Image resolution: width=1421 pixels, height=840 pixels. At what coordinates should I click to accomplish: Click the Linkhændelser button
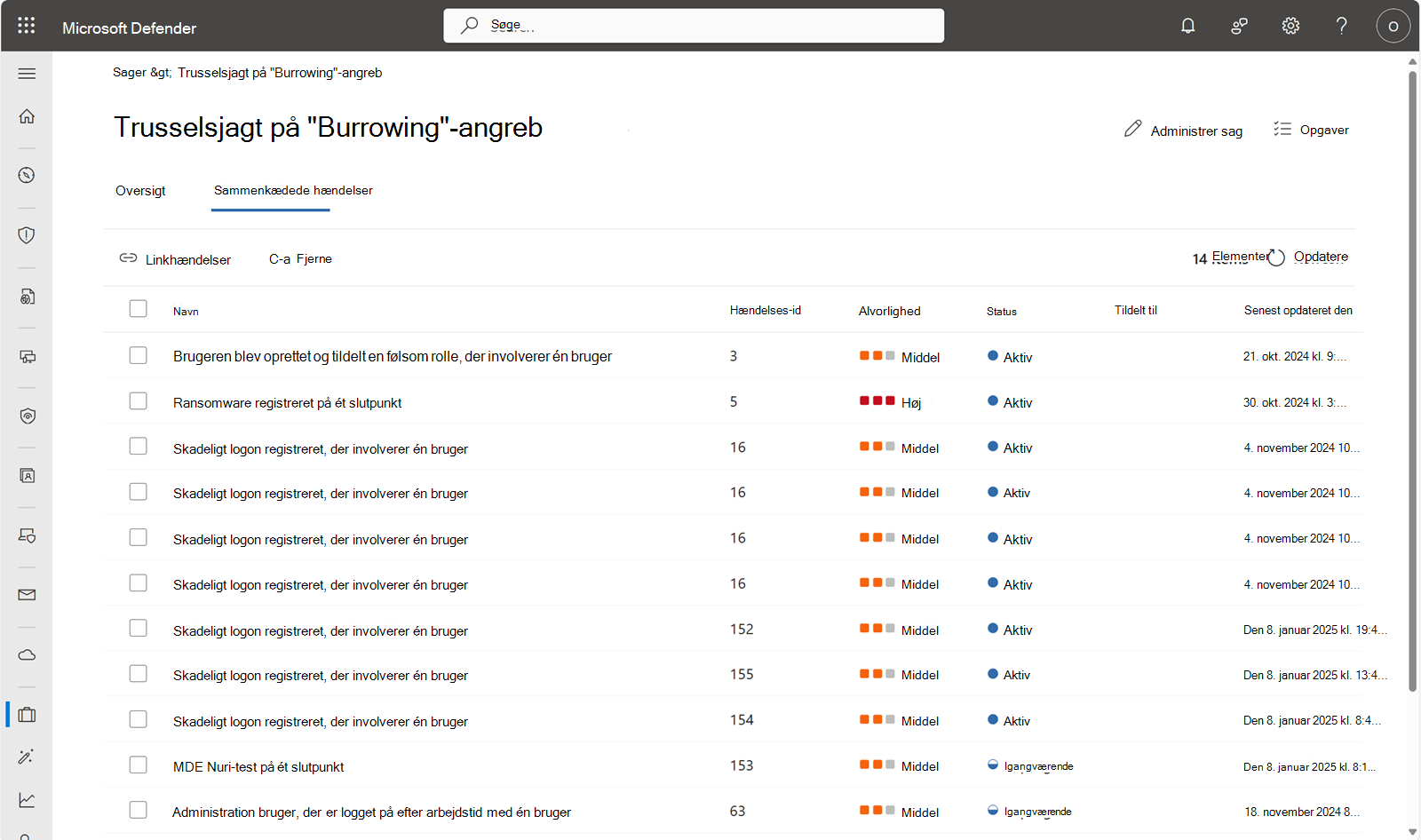(175, 259)
